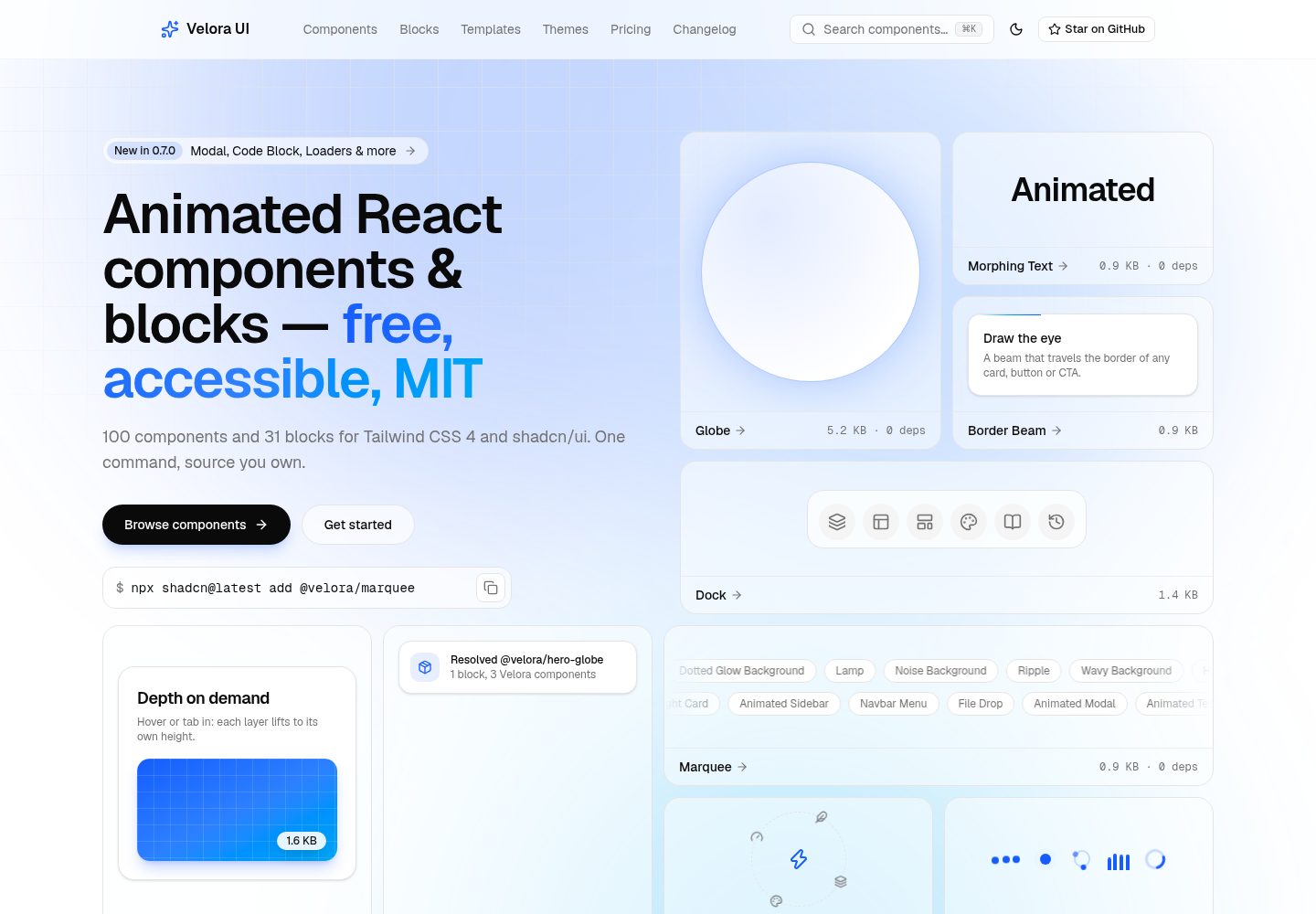
Task: Open the Themes nav item
Action: coord(566,29)
